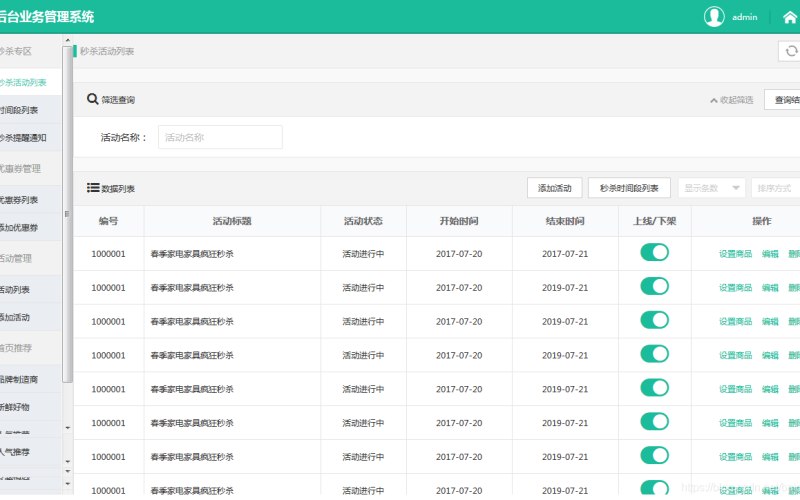
Task: Click the up chevron next to 收起筛选
Action: pos(714,101)
